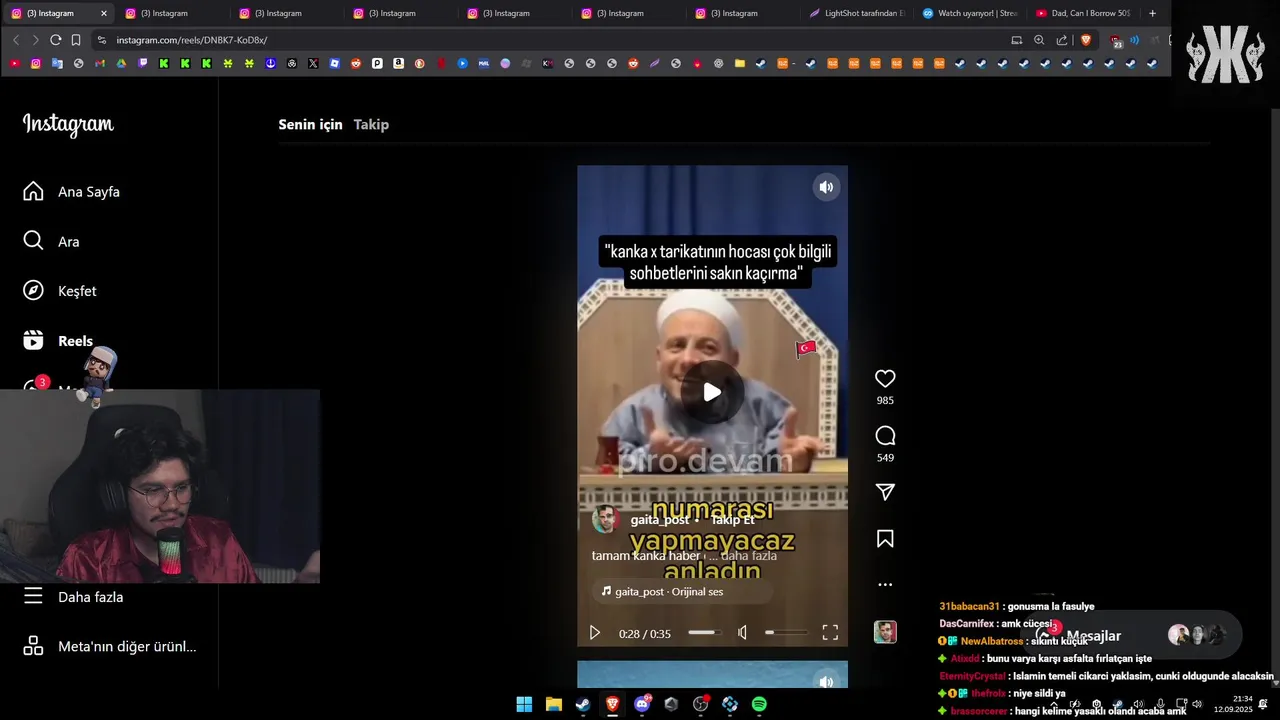The image size is (1280, 720).
Task: Open the YouTube bookmark icon
Action: point(14,63)
